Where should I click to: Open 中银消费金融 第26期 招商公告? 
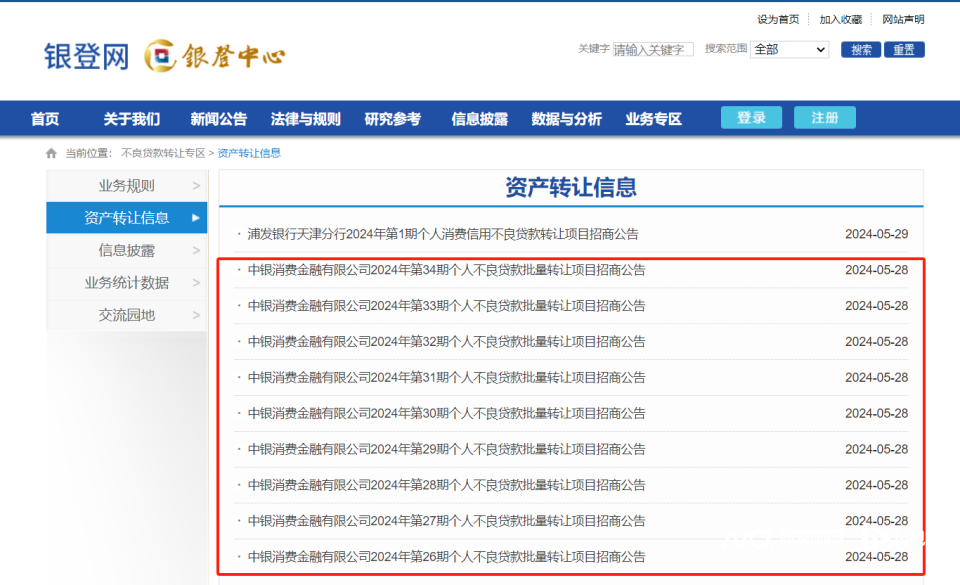pyautogui.click(x=446, y=557)
